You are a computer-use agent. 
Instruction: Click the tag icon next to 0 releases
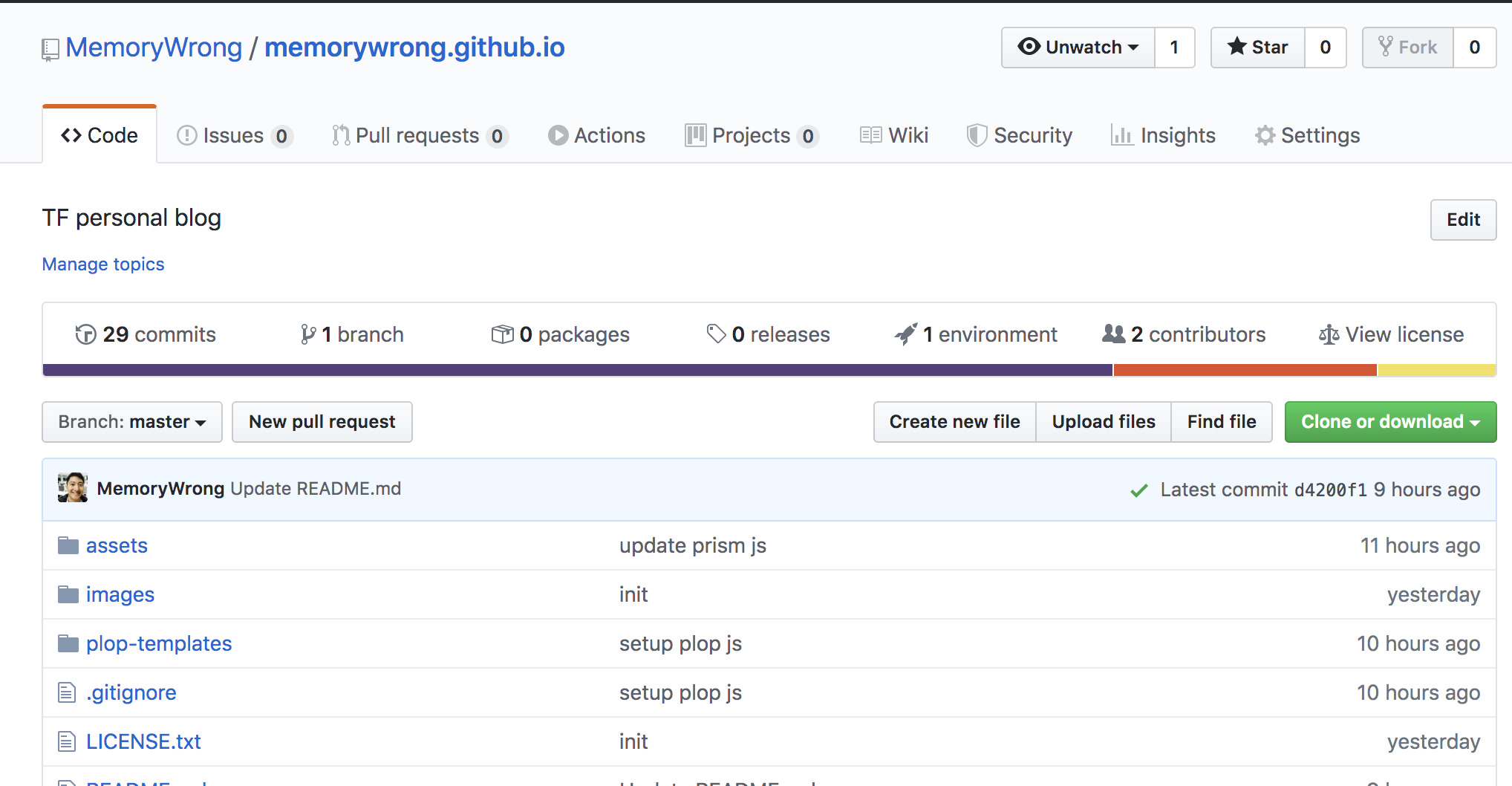point(716,334)
